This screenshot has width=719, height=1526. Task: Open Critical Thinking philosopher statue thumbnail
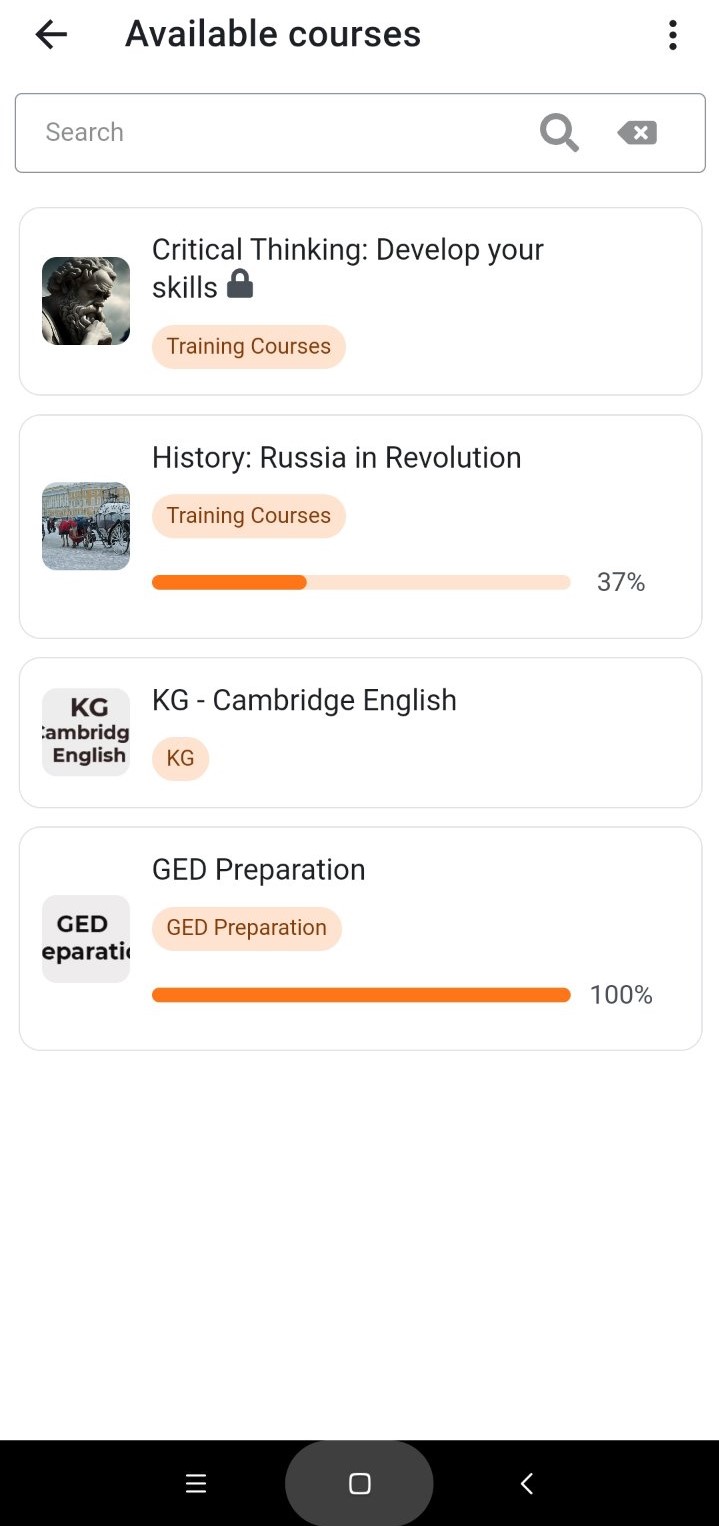point(86,301)
